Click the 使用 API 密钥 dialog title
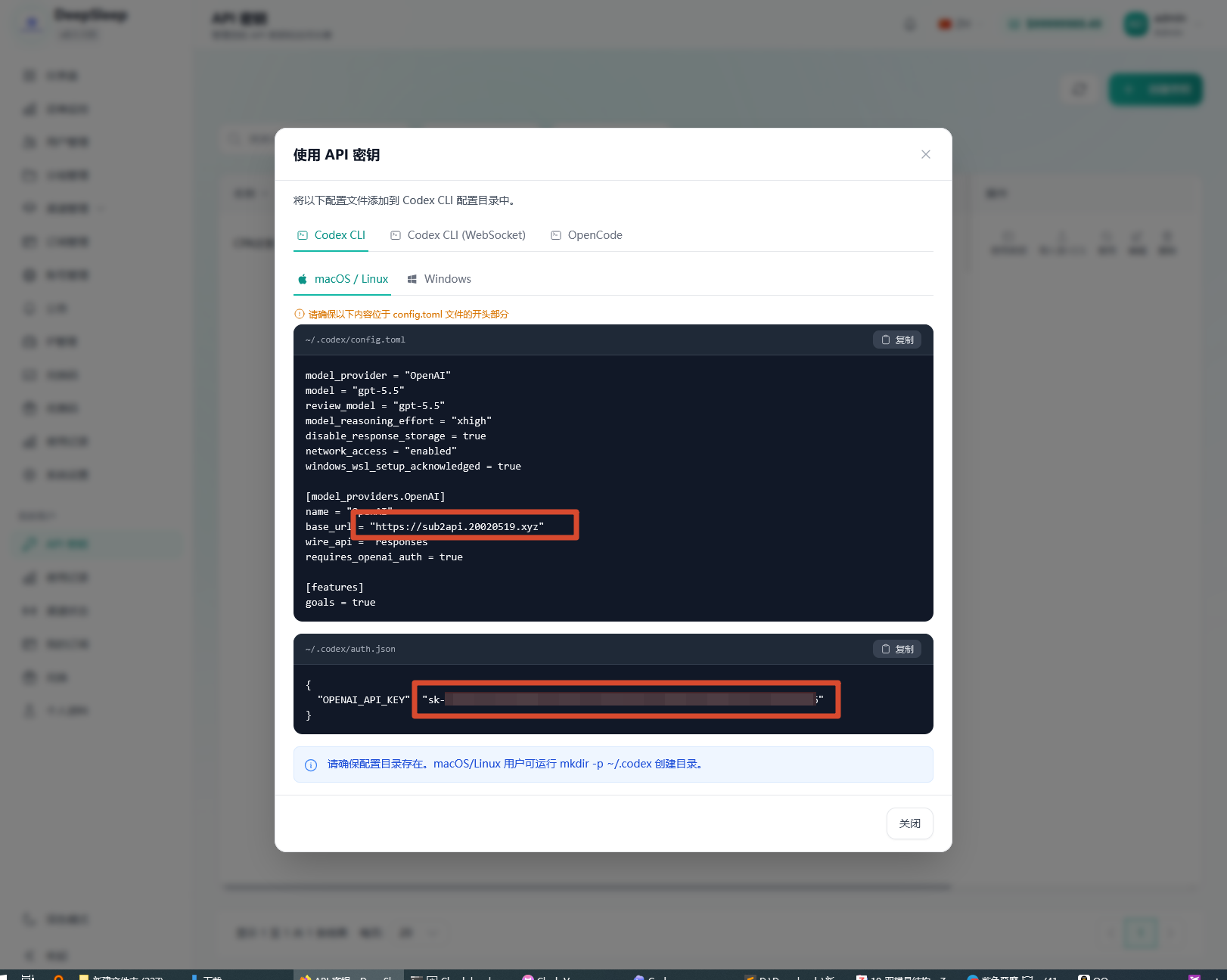 coord(337,155)
